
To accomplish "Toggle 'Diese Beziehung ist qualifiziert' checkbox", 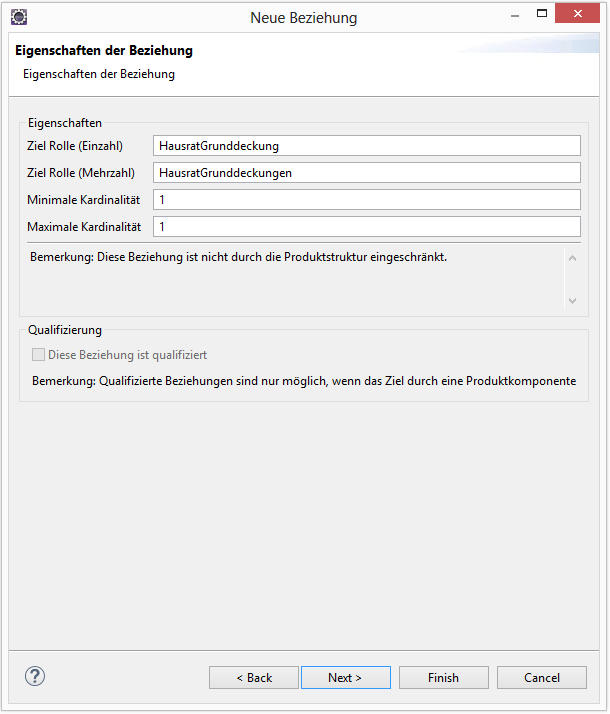I will (x=39, y=355).
